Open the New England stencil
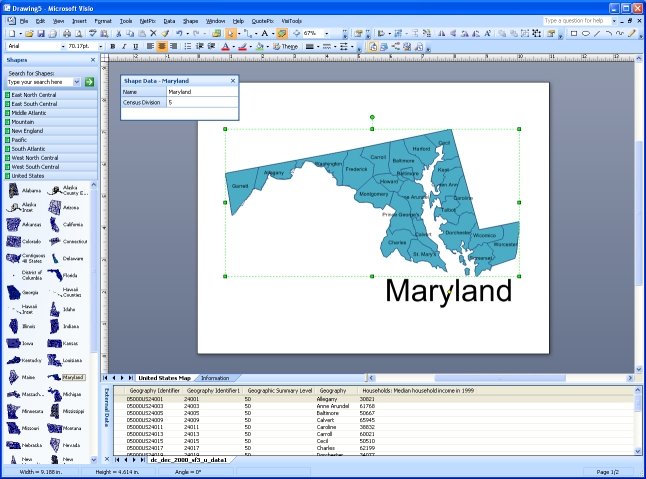 tap(51, 131)
